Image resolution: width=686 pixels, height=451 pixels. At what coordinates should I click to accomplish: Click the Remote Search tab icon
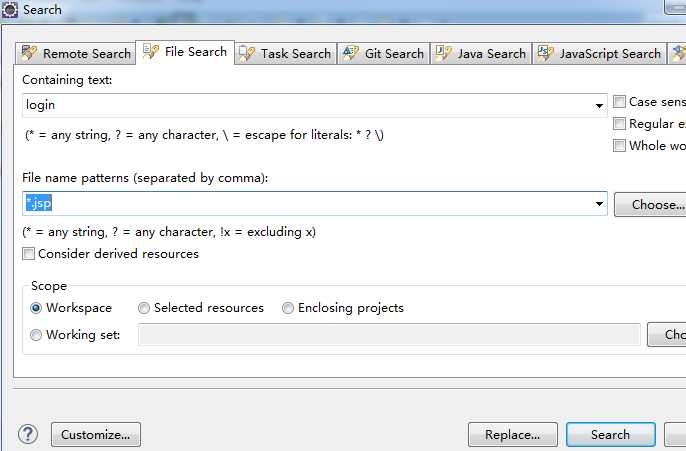click(x=29, y=53)
